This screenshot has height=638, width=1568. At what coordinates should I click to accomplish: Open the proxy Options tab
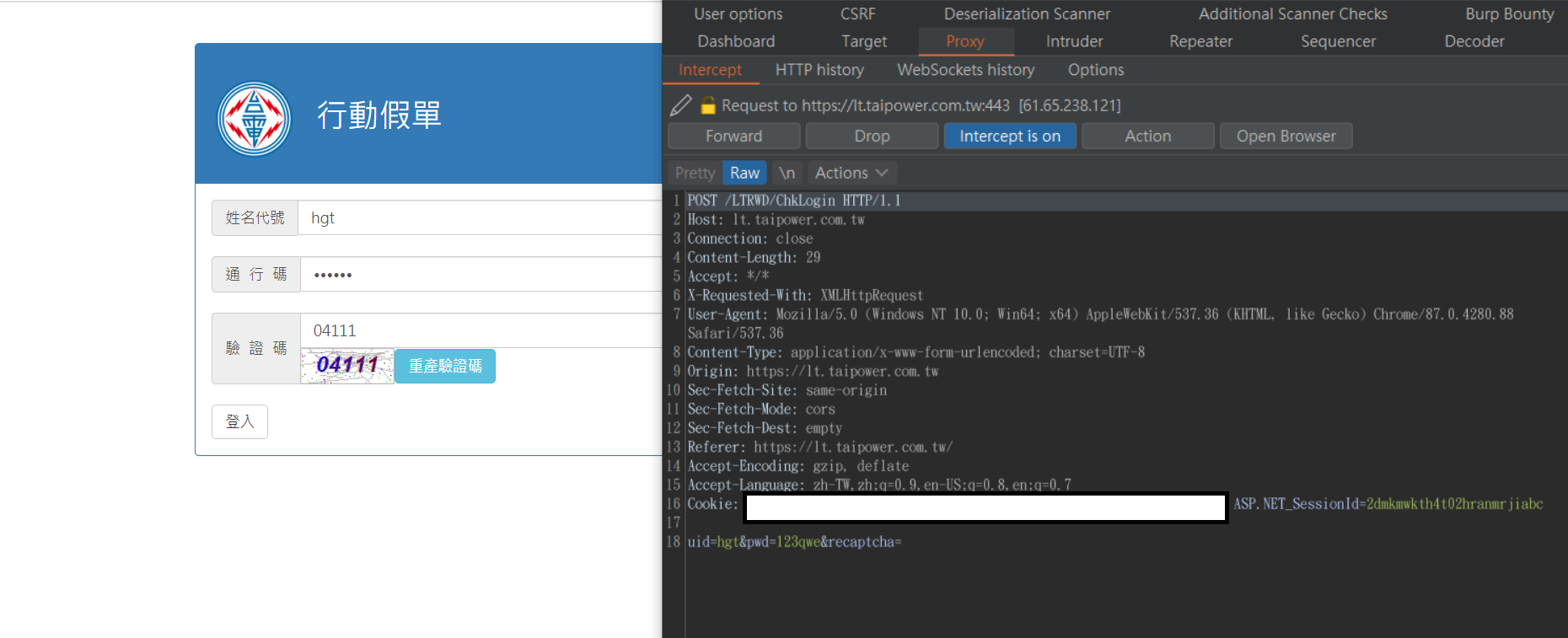(x=1096, y=70)
